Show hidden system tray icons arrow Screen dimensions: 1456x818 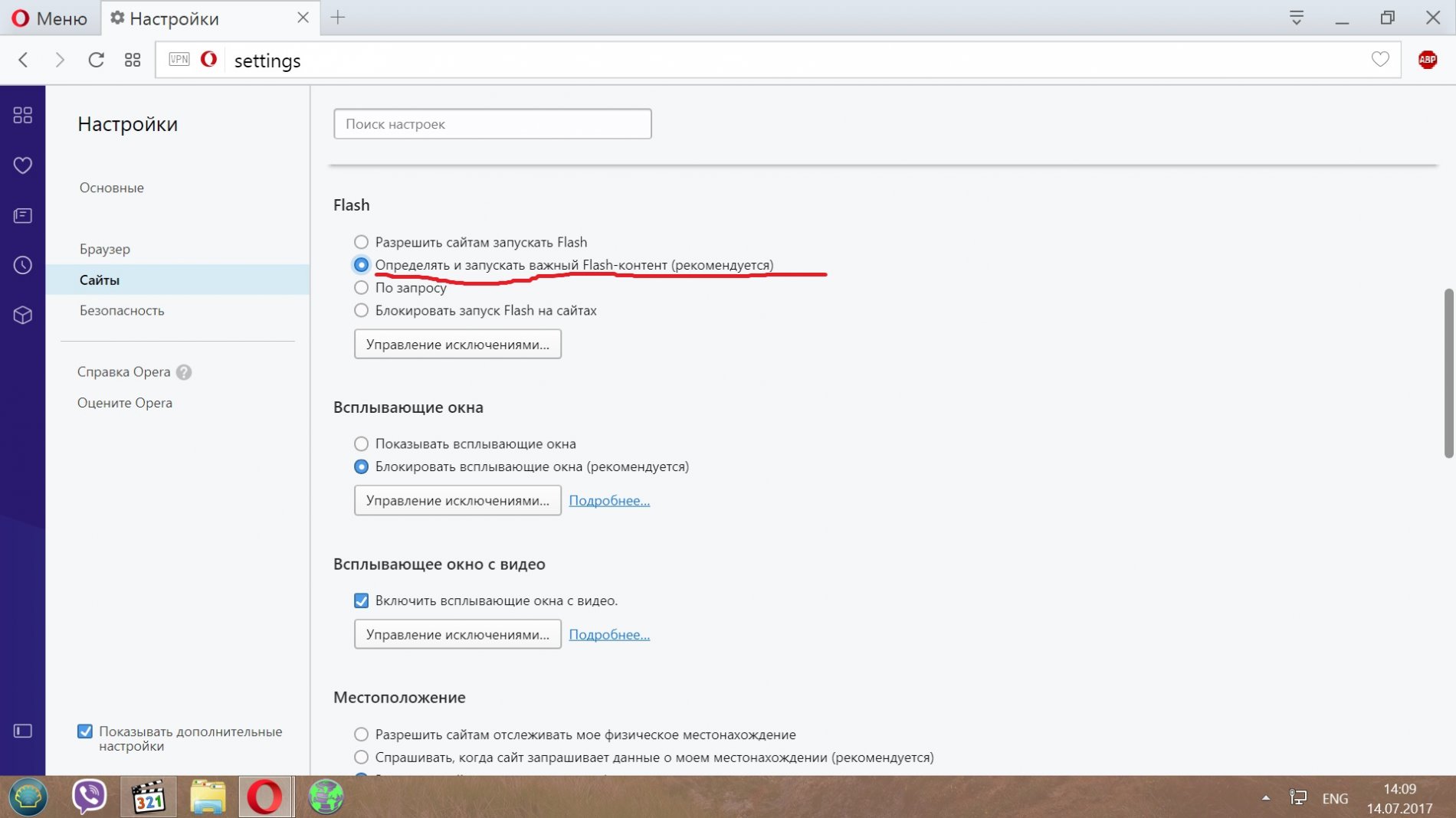coord(1265,798)
